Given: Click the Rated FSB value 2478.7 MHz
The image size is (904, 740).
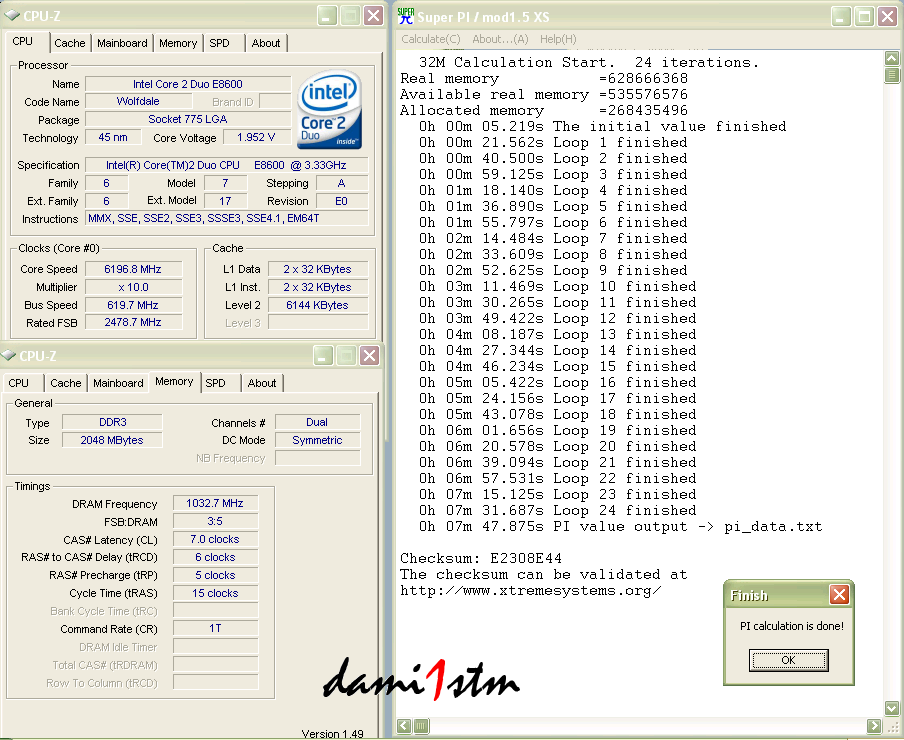Looking at the screenshot, I should click(x=133, y=322).
